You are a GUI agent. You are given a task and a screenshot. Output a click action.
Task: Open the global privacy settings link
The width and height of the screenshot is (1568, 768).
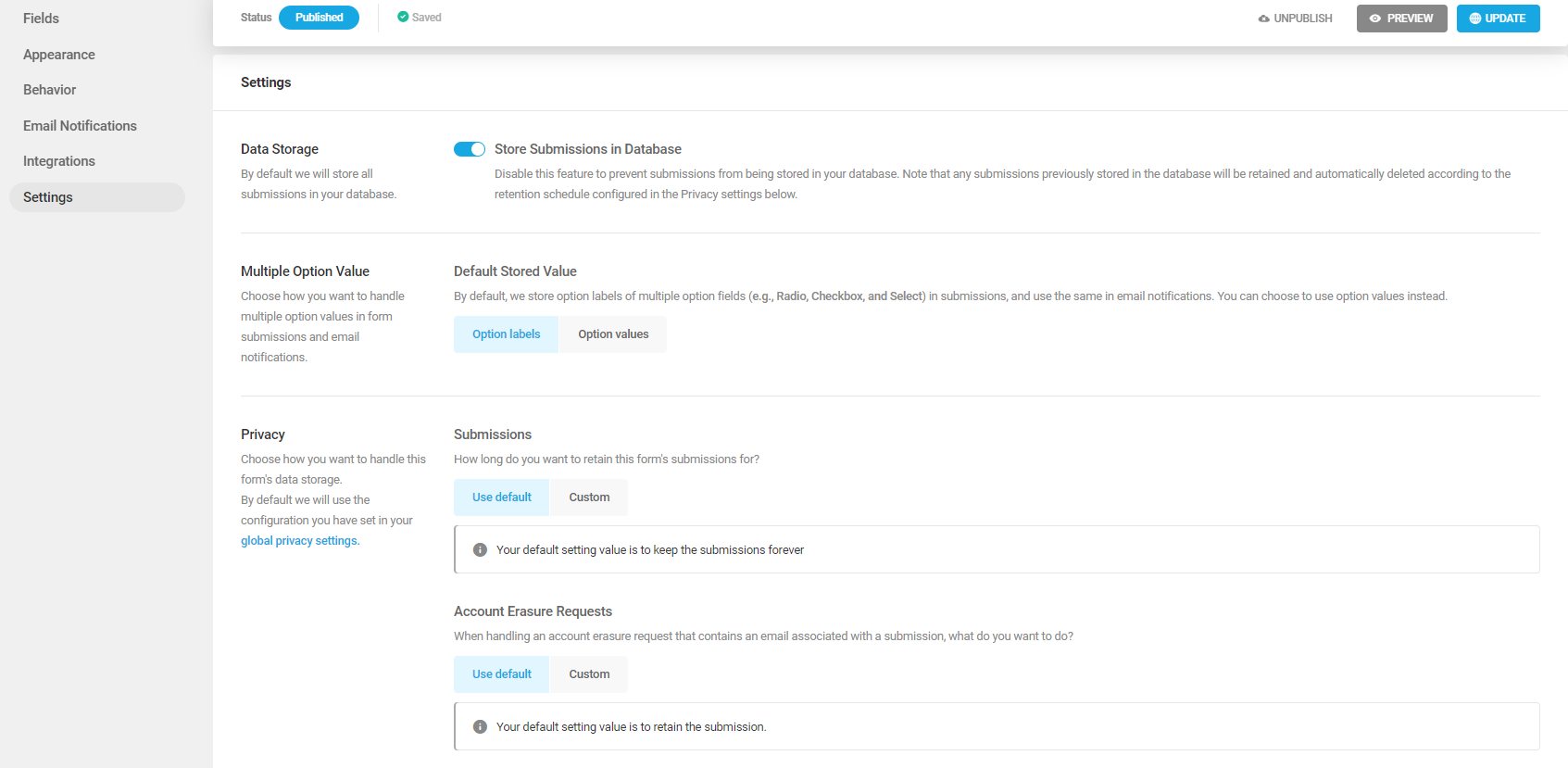point(300,541)
